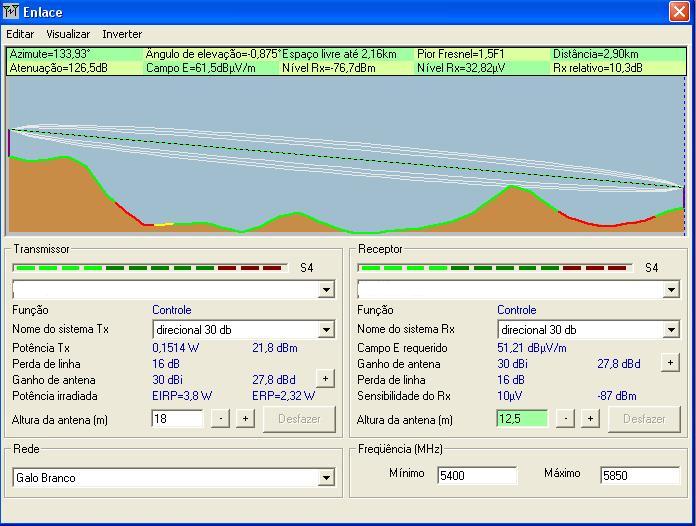Click the Mínimo frequency field 5400
696x526 pixels.
tap(477, 475)
